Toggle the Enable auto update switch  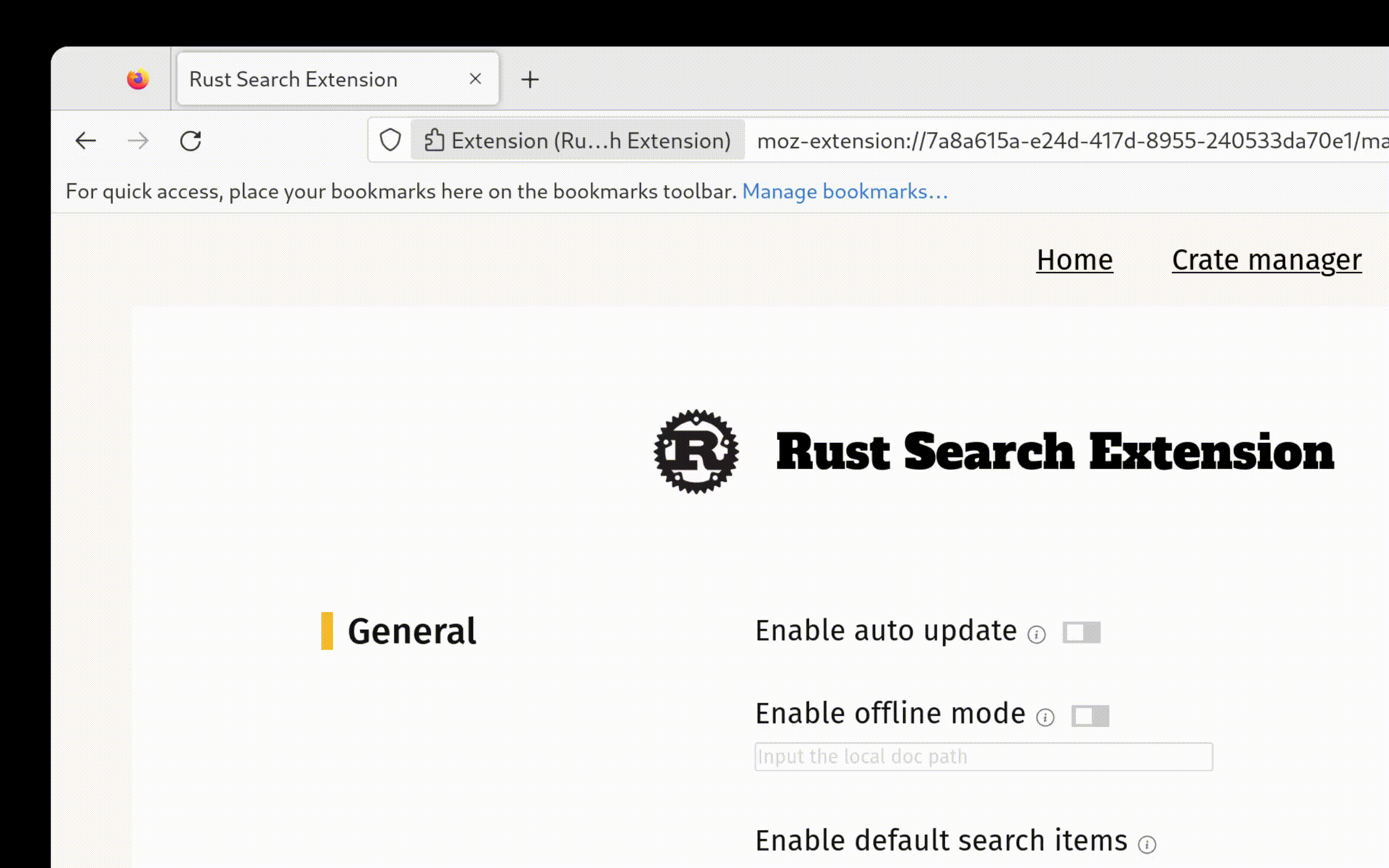[1081, 632]
